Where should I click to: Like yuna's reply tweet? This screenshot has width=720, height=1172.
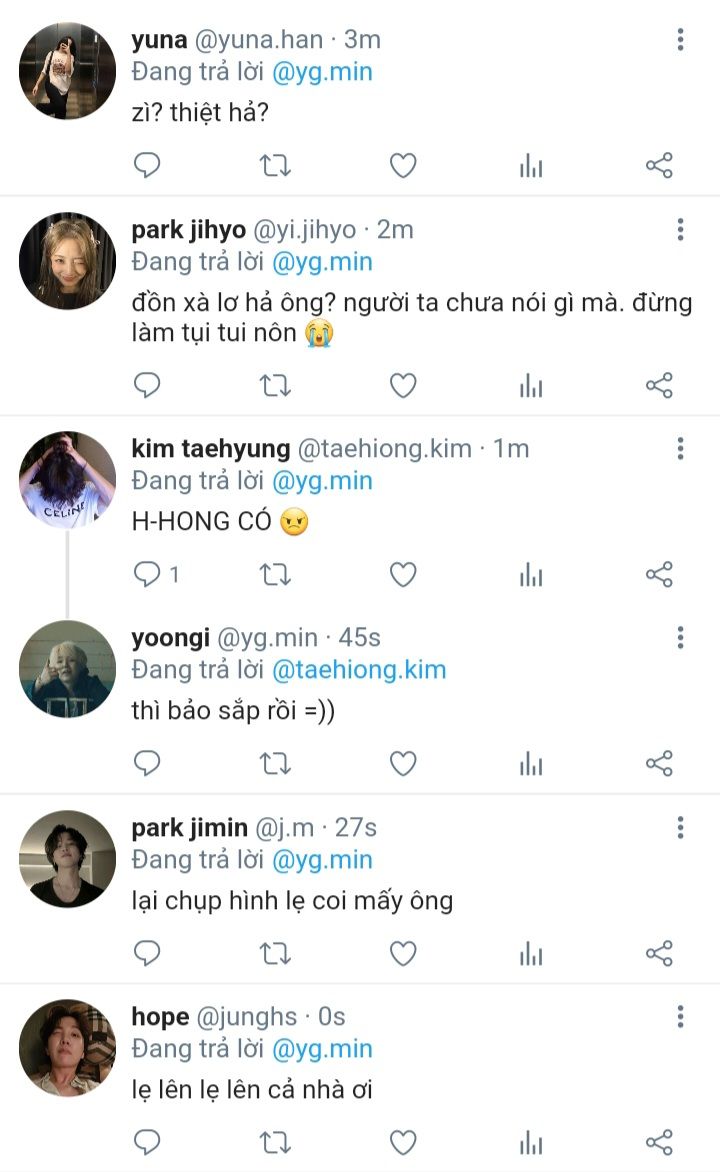click(x=403, y=165)
